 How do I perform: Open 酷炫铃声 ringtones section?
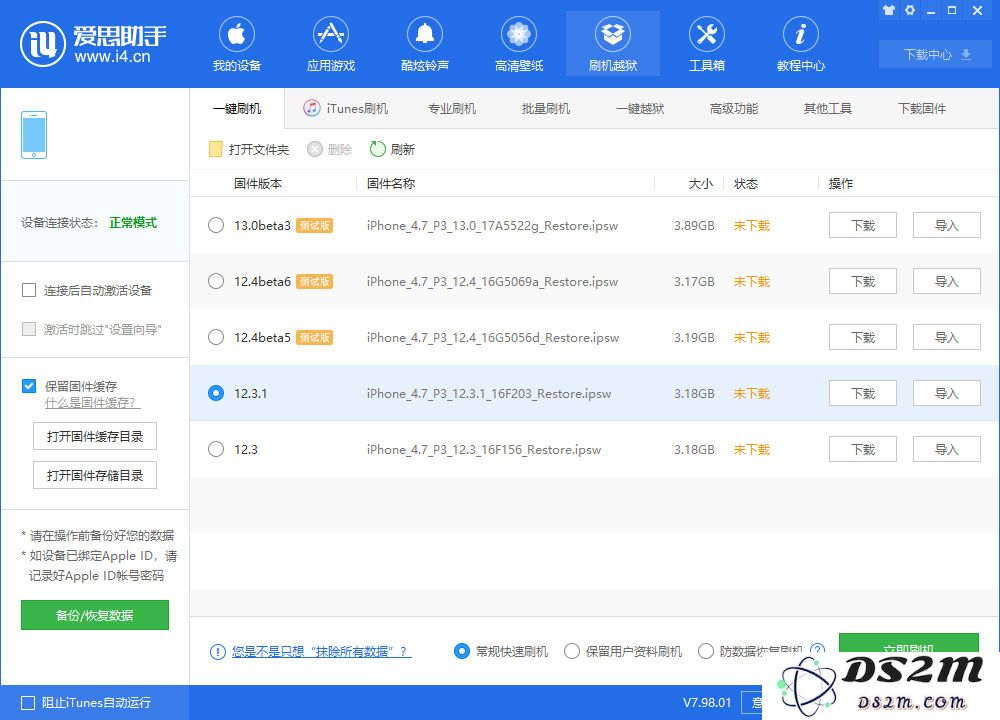(425, 43)
